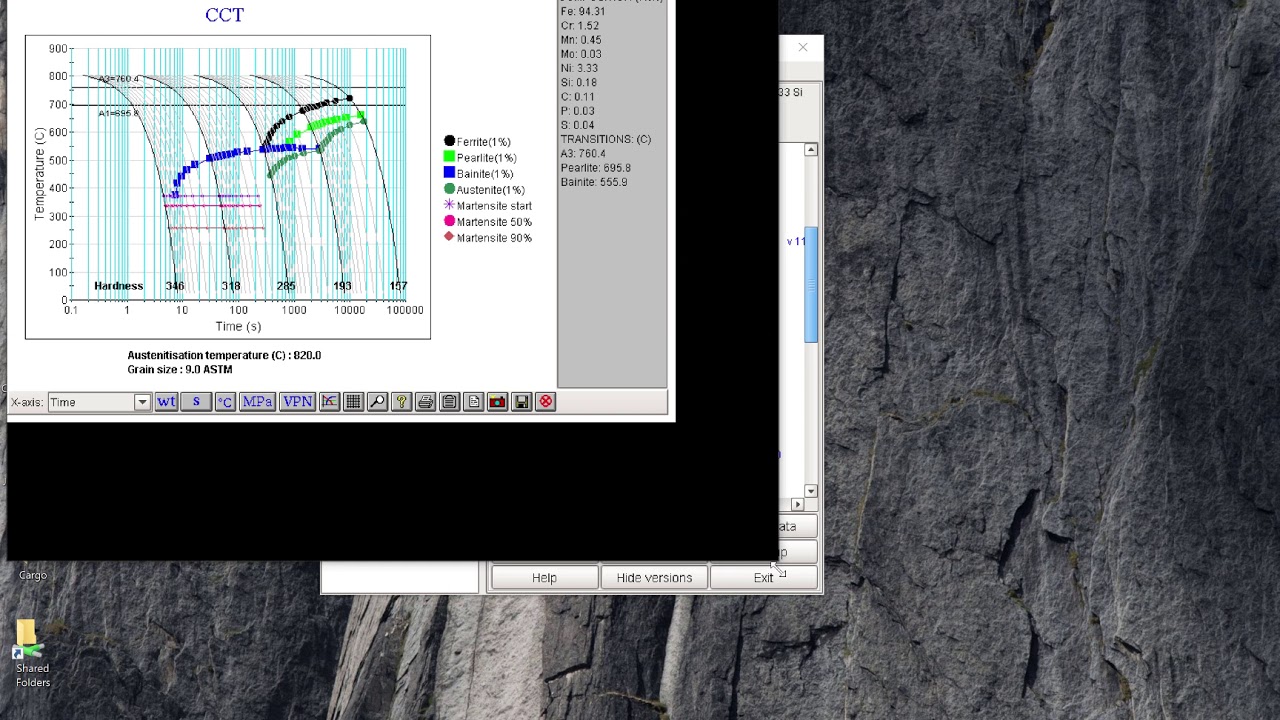Click the Mn: 0.45 composition value
The height and width of the screenshot is (720, 1280).
[x=581, y=40]
